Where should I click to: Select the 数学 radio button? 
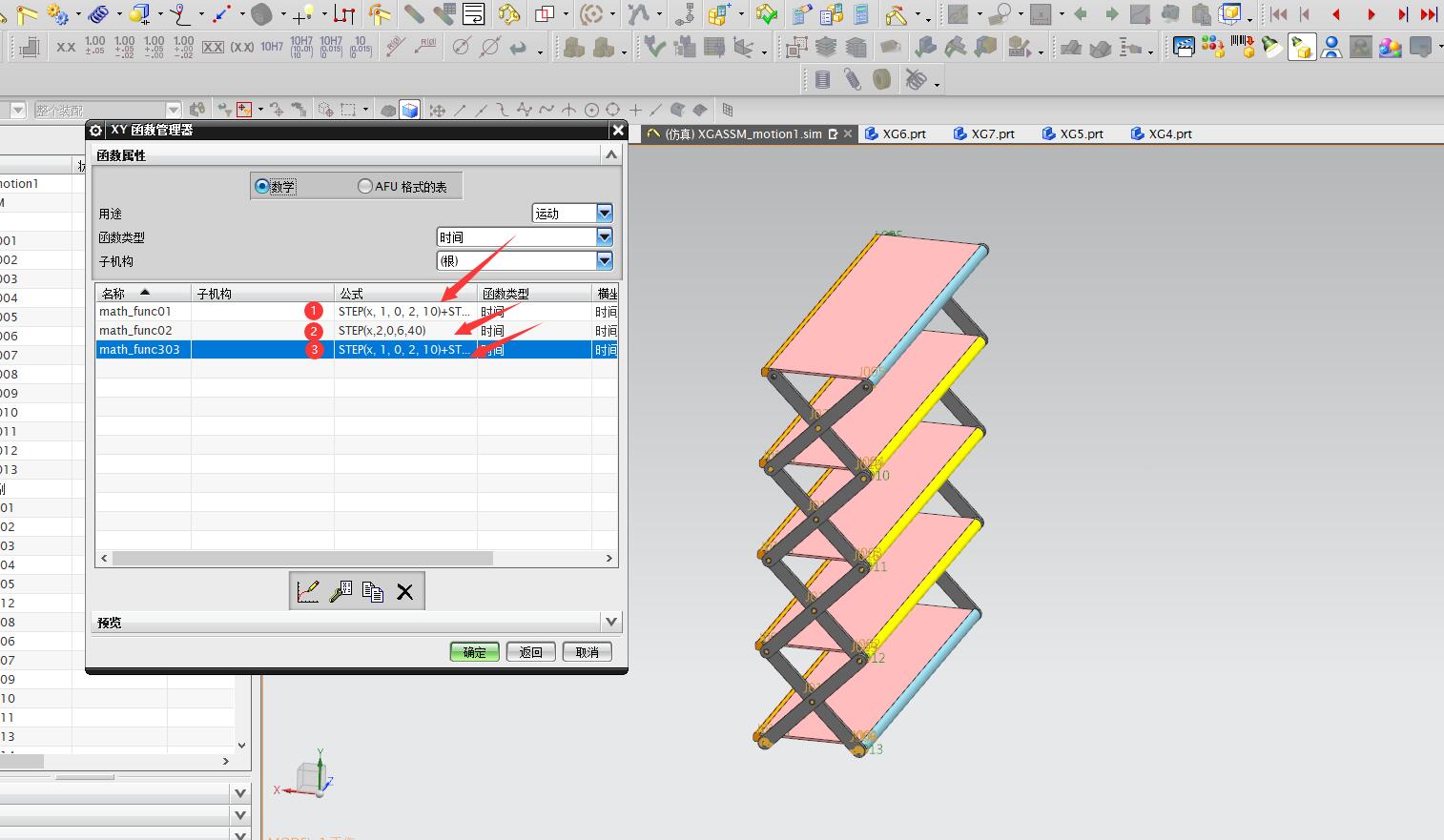[262, 186]
